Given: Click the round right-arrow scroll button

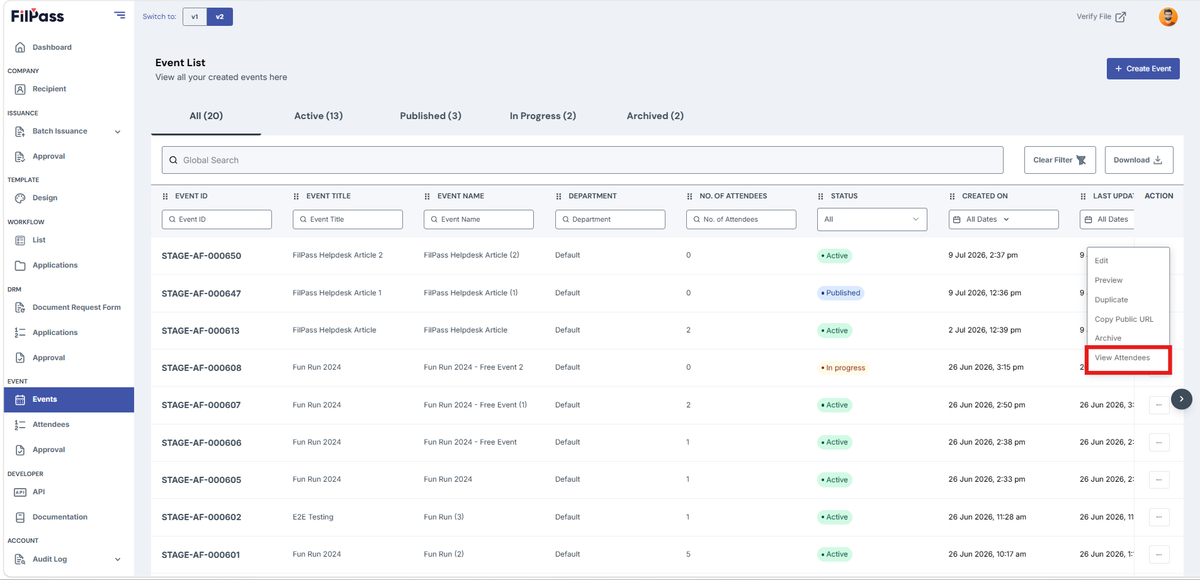Looking at the screenshot, I should pos(1182,398).
